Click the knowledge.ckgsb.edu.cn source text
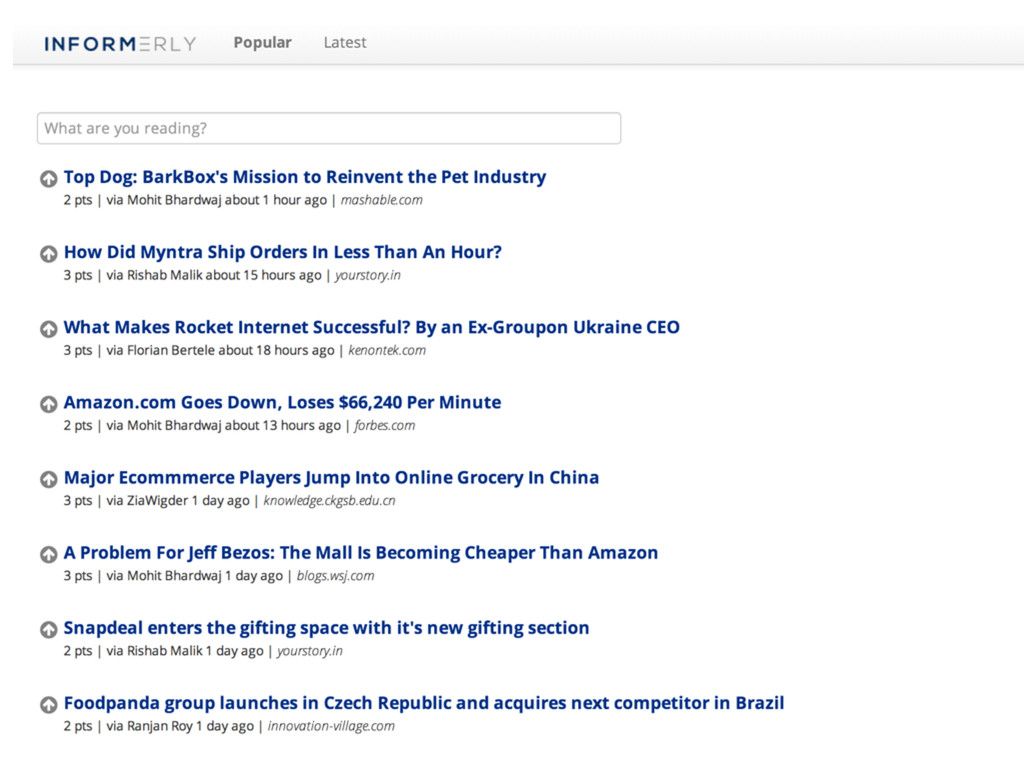 [x=329, y=501]
